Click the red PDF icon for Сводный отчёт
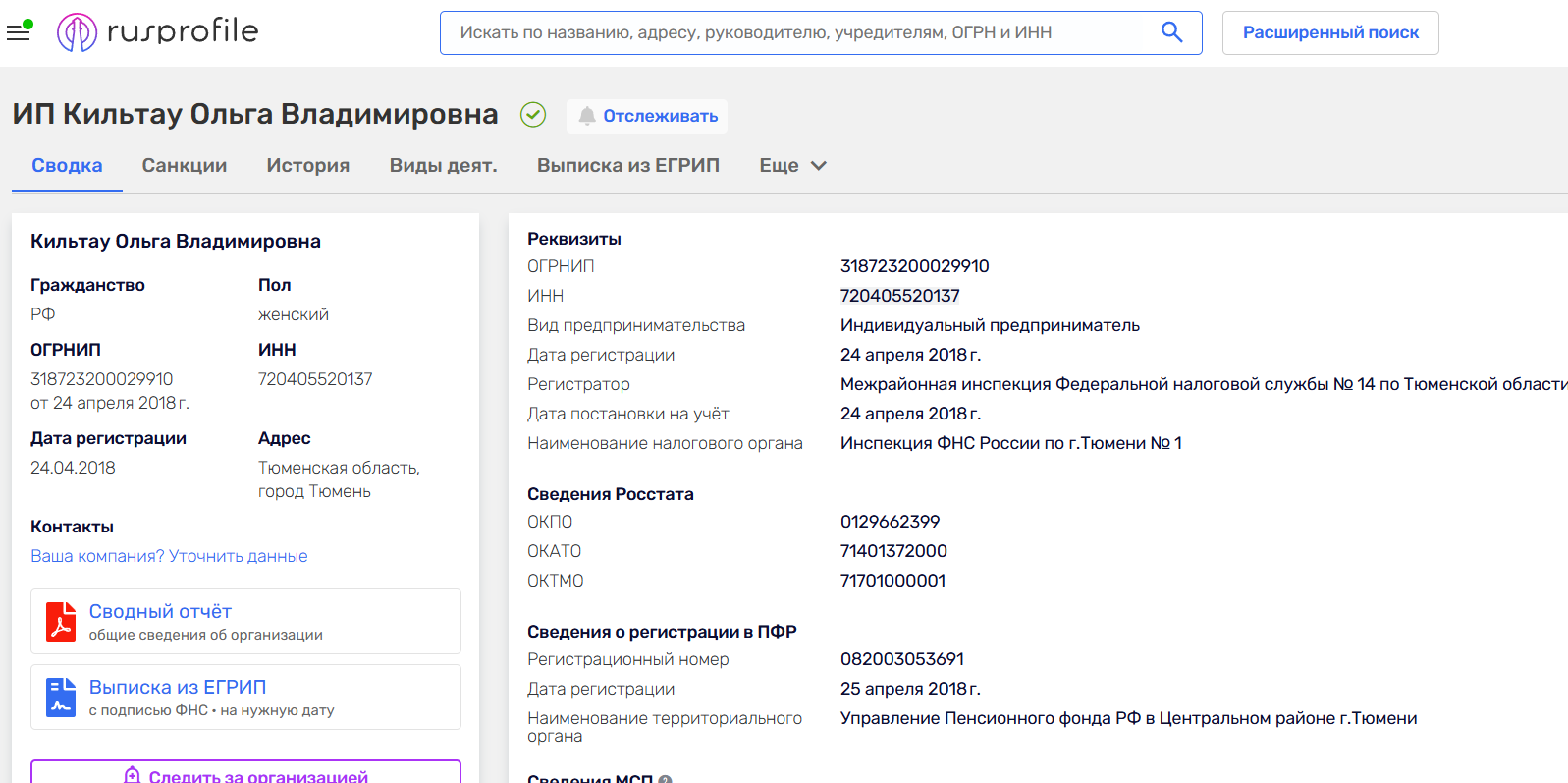 coord(61,622)
